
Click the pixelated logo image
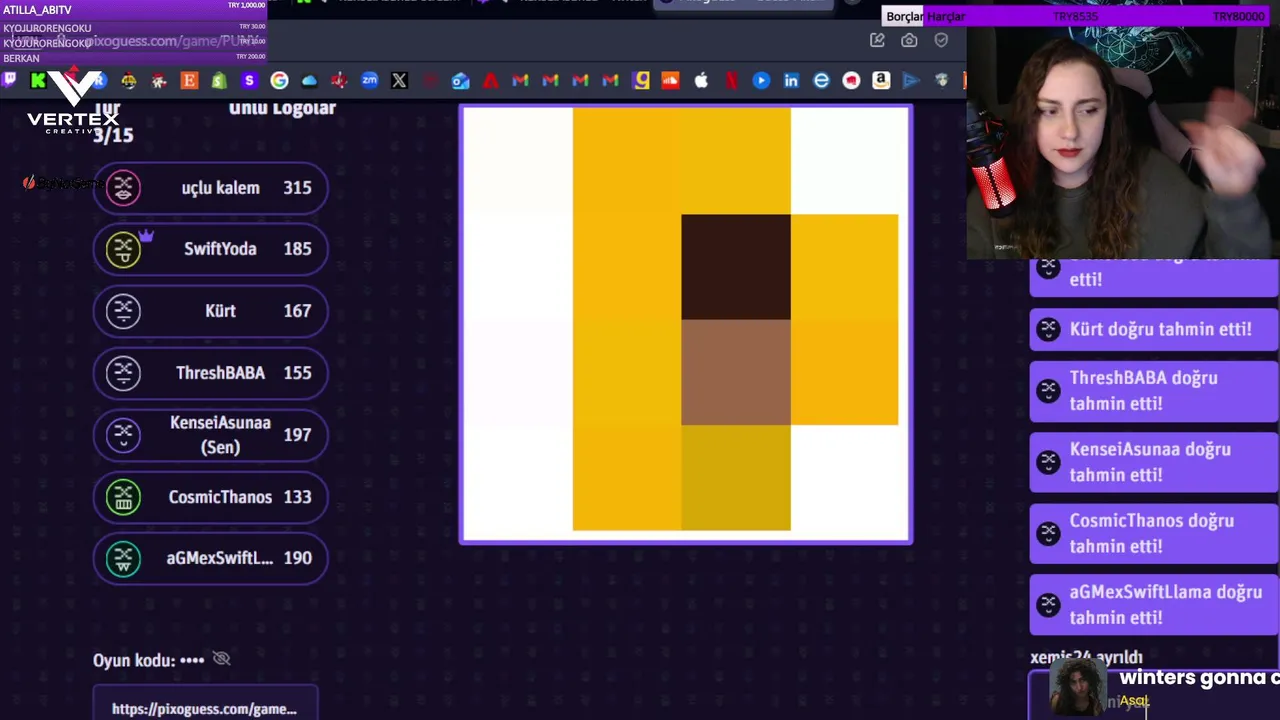click(686, 323)
